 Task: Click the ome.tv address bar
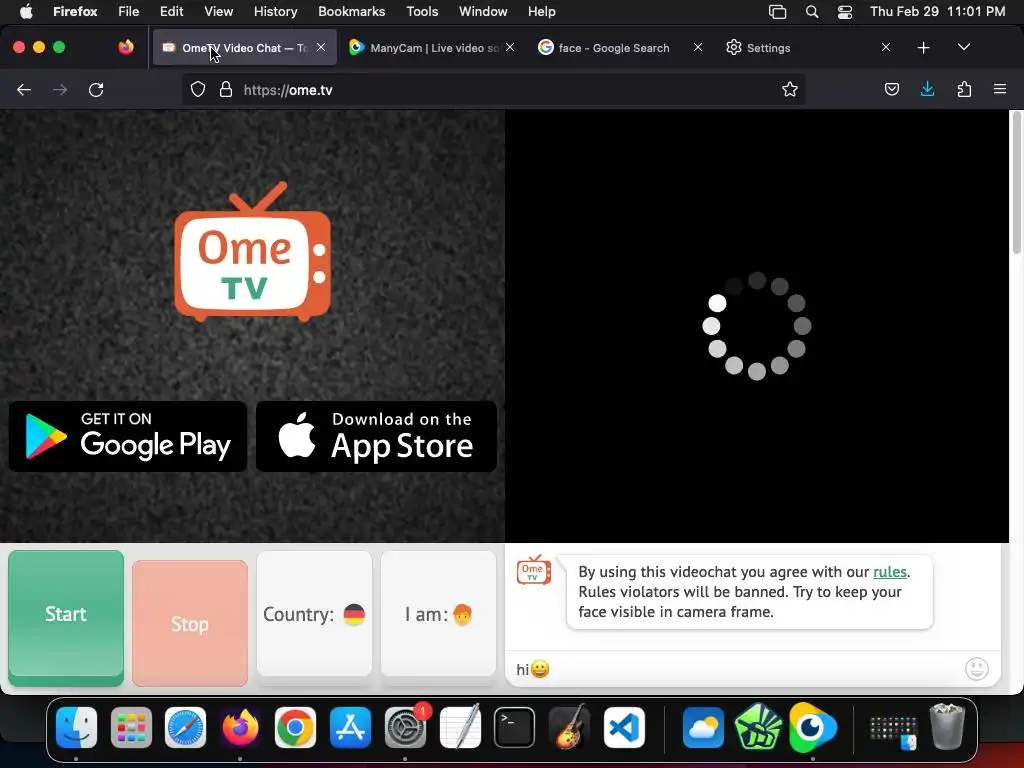(496, 89)
